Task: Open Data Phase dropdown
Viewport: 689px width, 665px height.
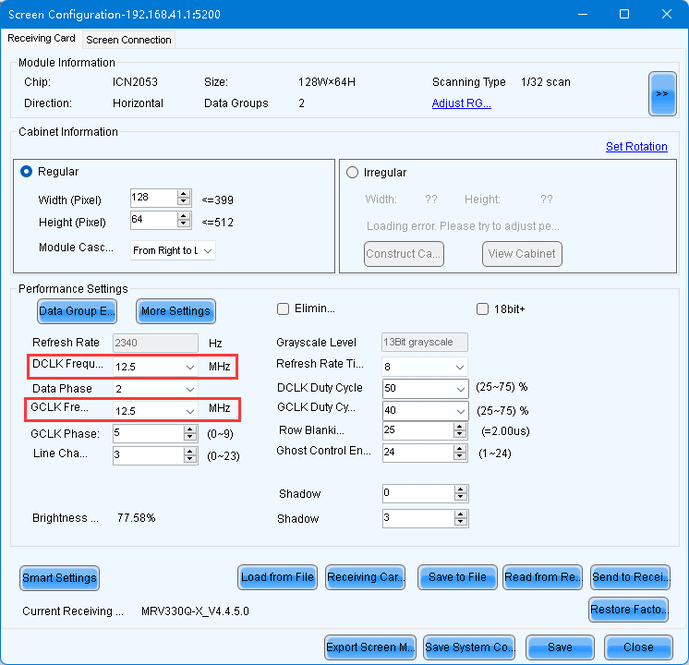Action: [x=155, y=389]
